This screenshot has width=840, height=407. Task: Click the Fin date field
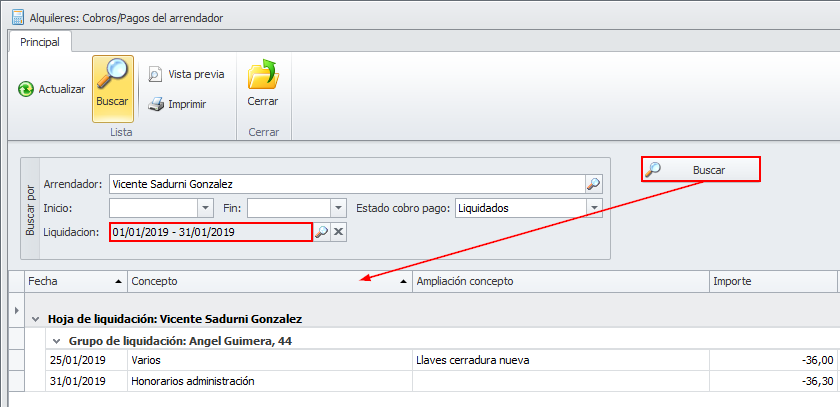[x=289, y=208]
